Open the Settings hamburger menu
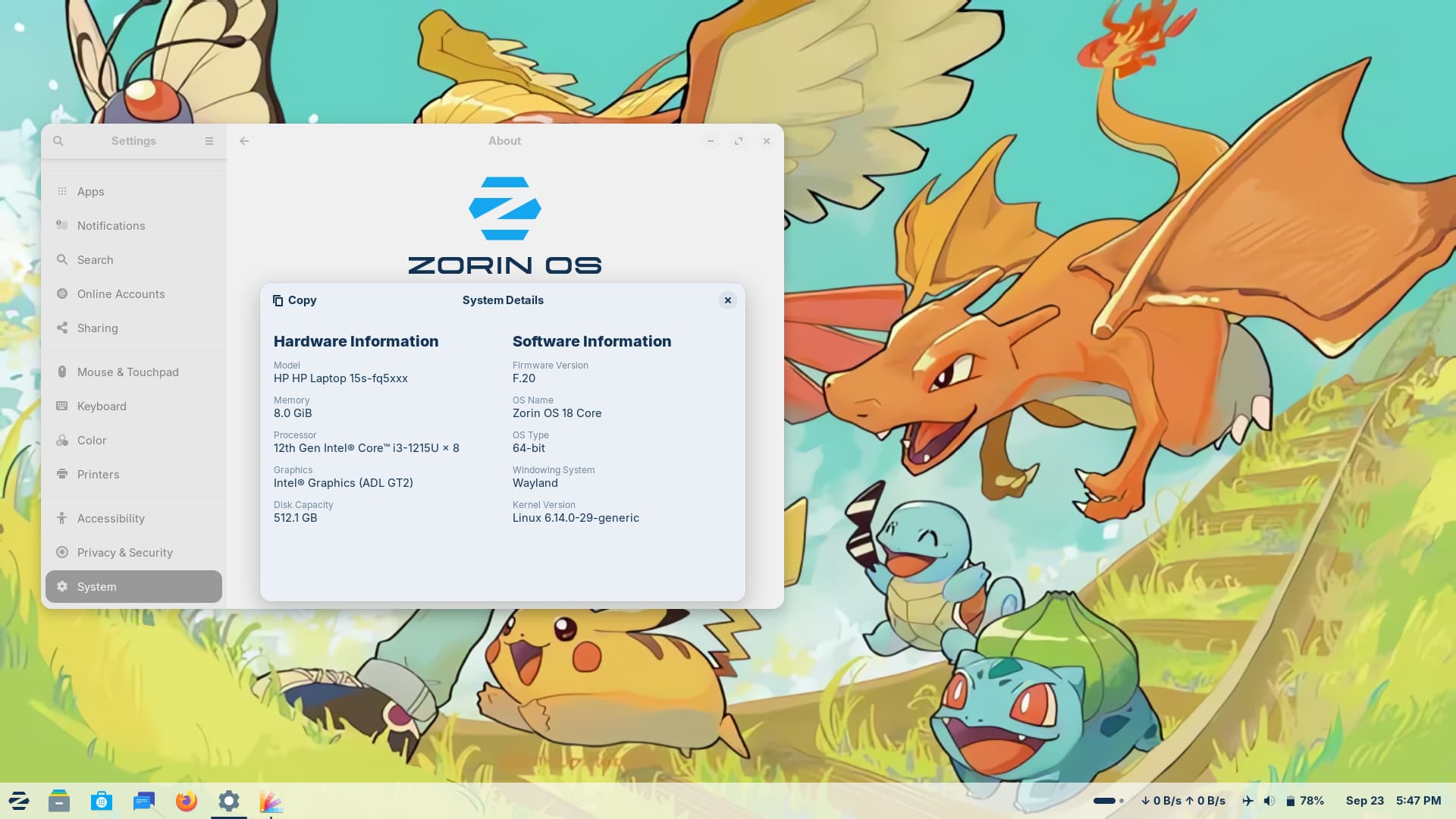 pos(209,141)
